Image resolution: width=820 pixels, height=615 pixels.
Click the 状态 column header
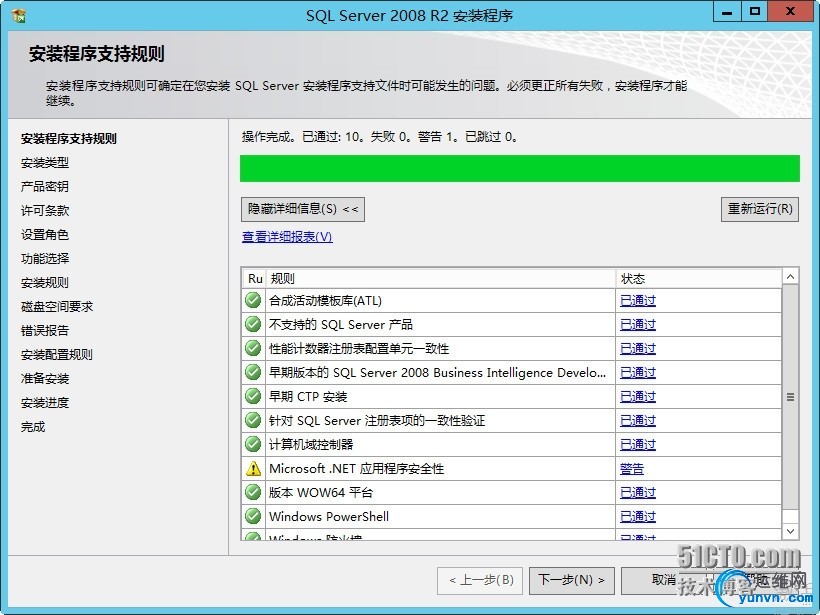(x=699, y=279)
